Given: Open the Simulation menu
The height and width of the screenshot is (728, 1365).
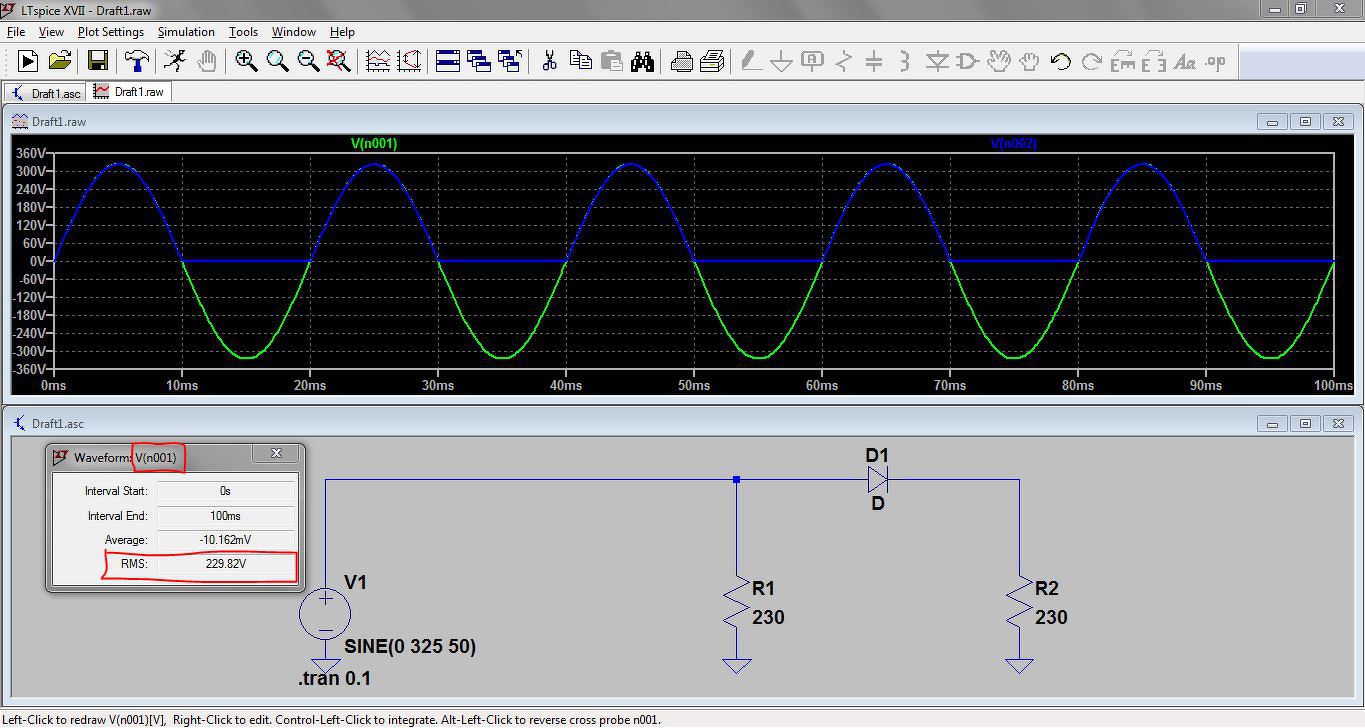Looking at the screenshot, I should [x=186, y=32].
